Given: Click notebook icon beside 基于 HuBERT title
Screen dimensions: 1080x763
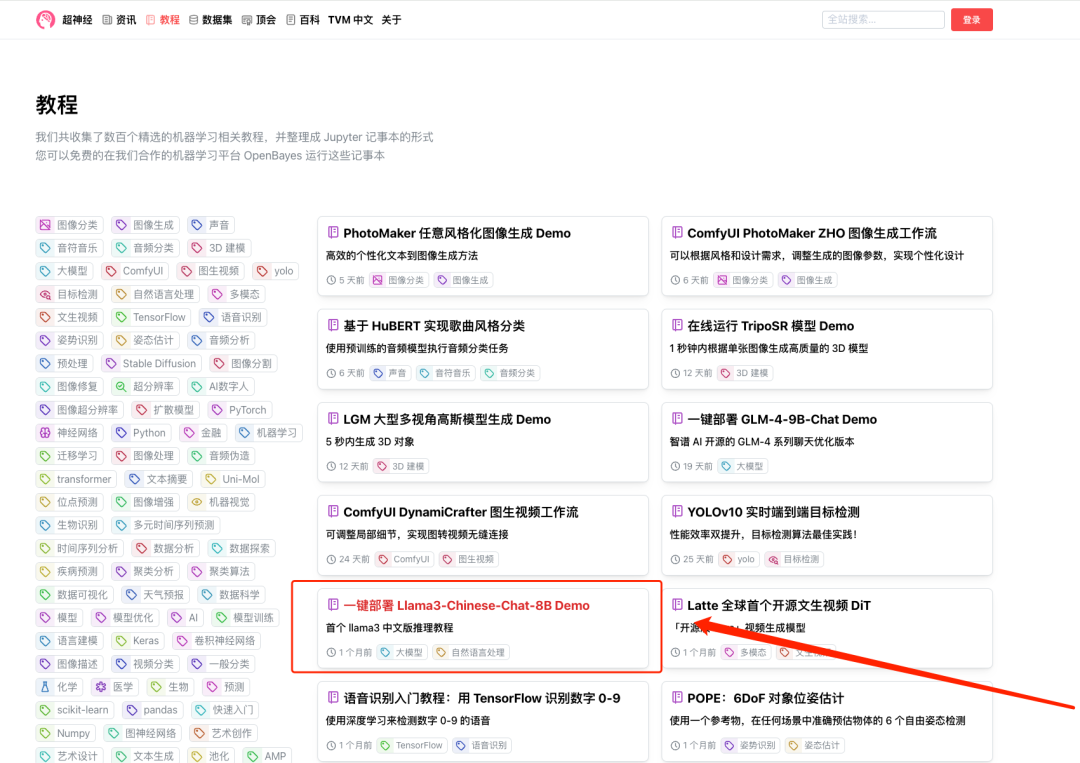Looking at the screenshot, I should coord(333,325).
